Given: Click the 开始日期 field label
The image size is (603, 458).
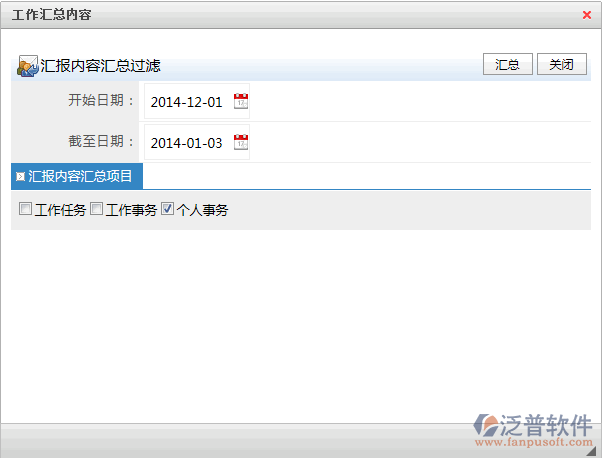Looking at the screenshot, I should pos(100,101).
